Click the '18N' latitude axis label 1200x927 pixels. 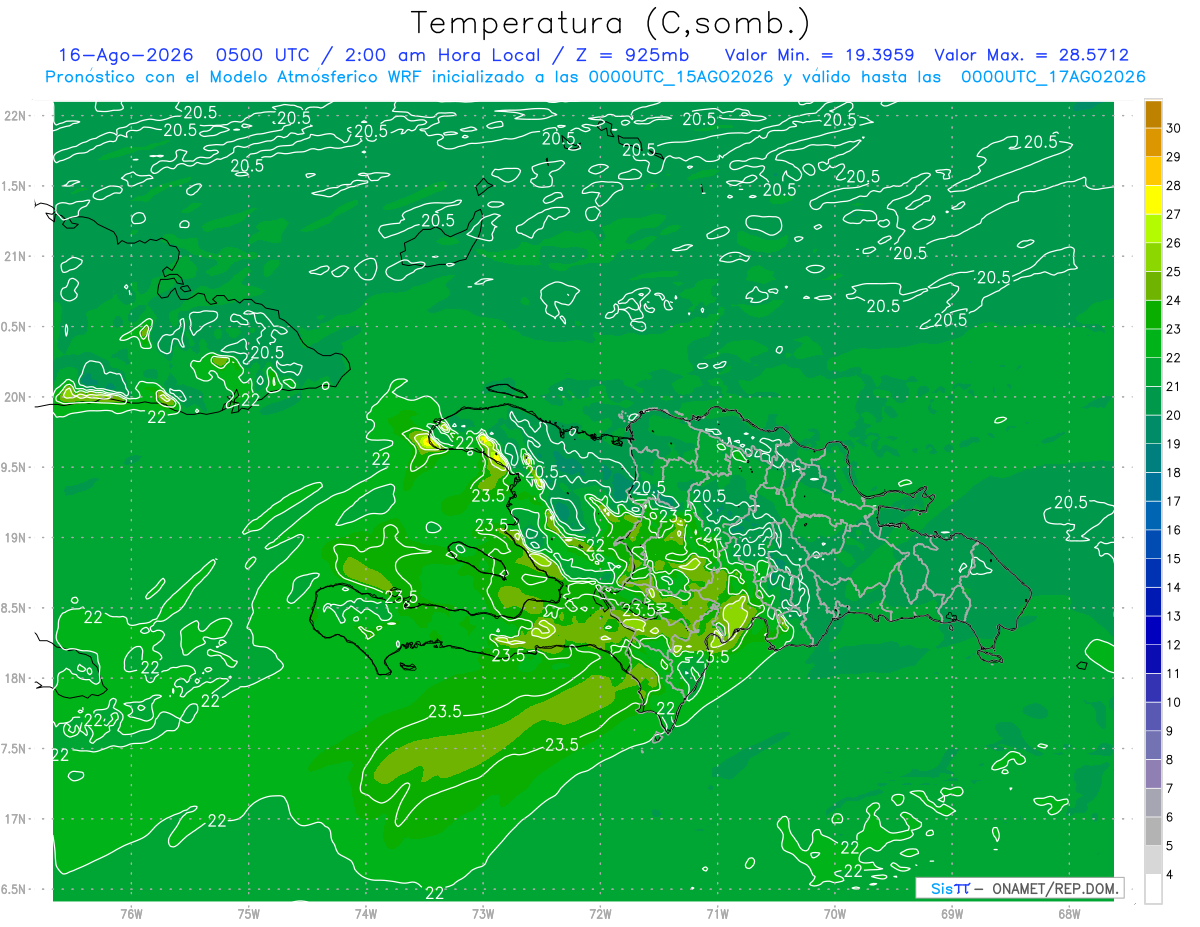16,678
